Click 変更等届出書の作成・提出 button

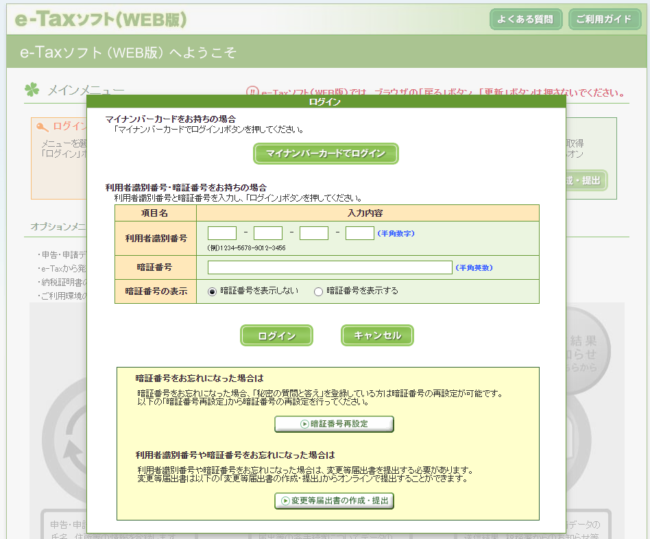334,501
